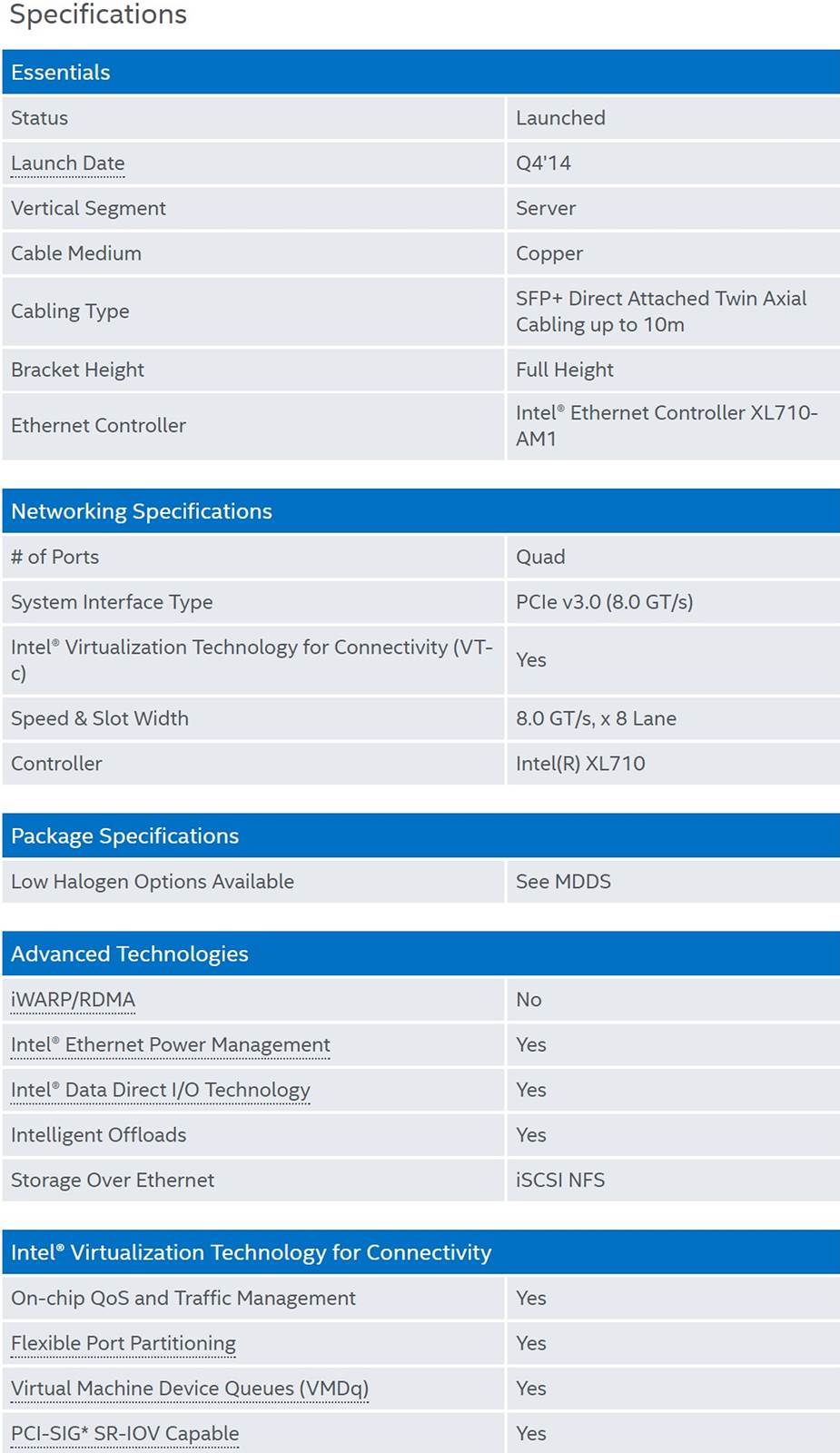Click PCI-SIG SR-IOV Capable link
Screen dimensions: 840x1453
(125, 1434)
